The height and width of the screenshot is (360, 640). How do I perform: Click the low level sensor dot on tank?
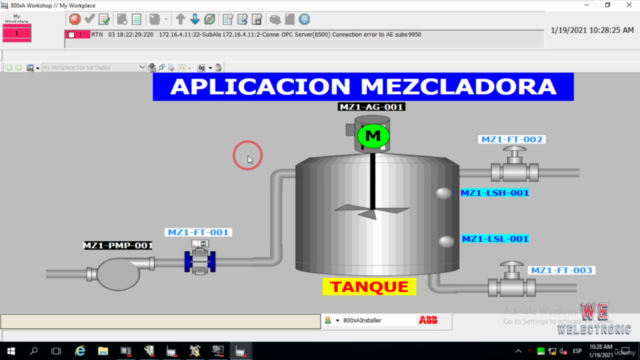coord(446,241)
